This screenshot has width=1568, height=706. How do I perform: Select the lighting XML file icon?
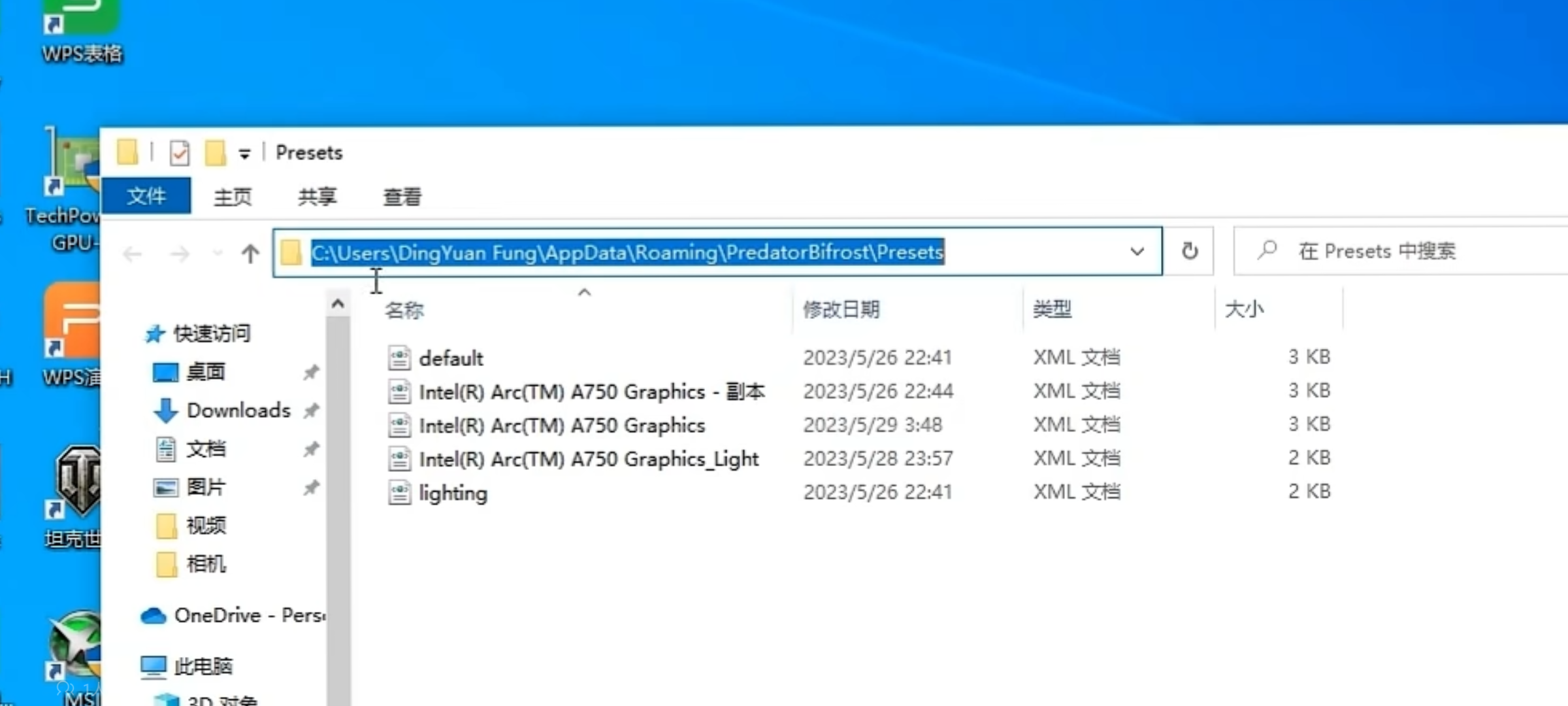(x=399, y=493)
